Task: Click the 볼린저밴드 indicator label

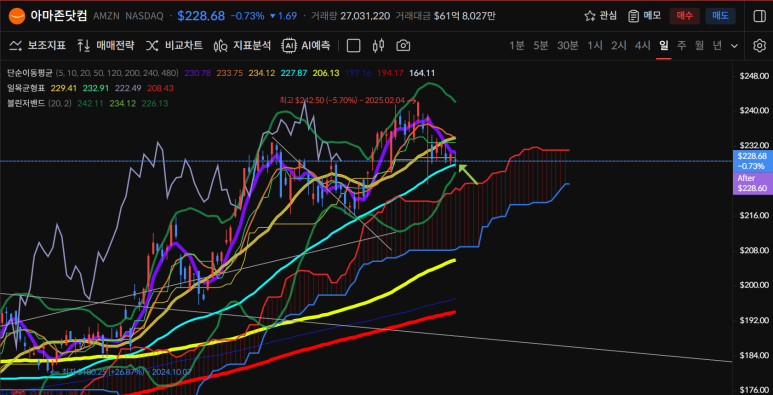Action: (x=26, y=104)
